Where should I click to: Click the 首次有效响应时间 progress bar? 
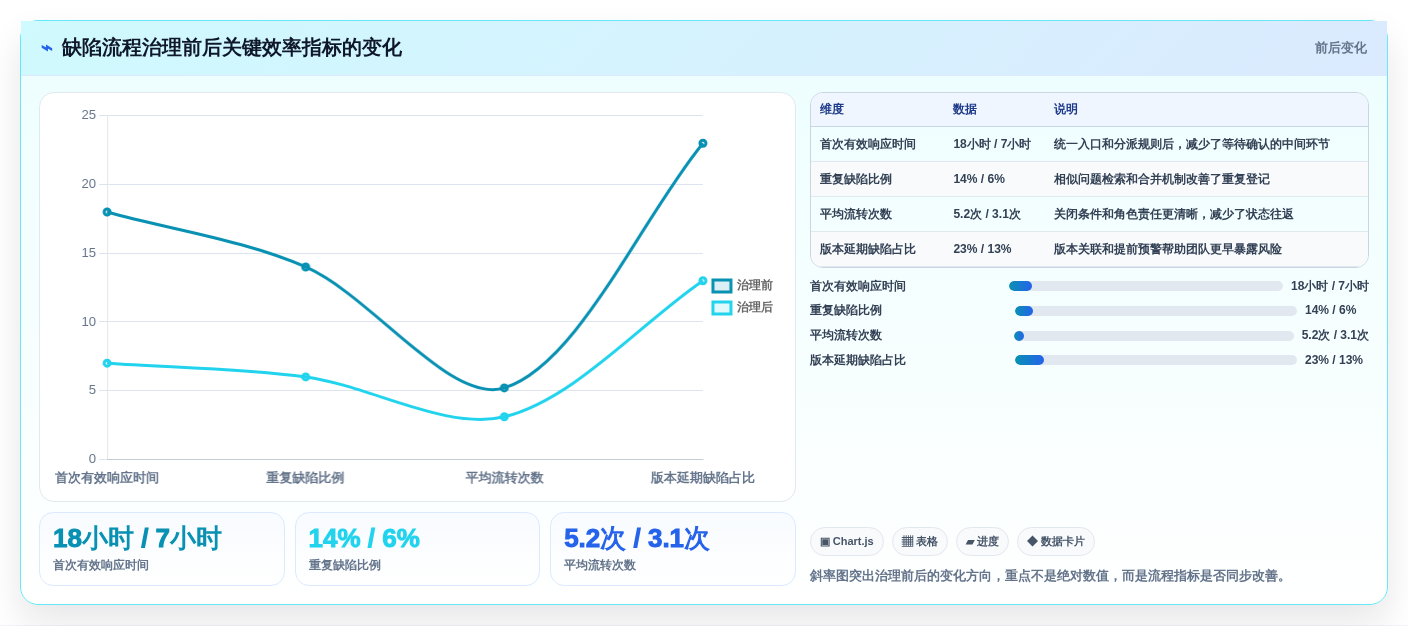[1146, 286]
